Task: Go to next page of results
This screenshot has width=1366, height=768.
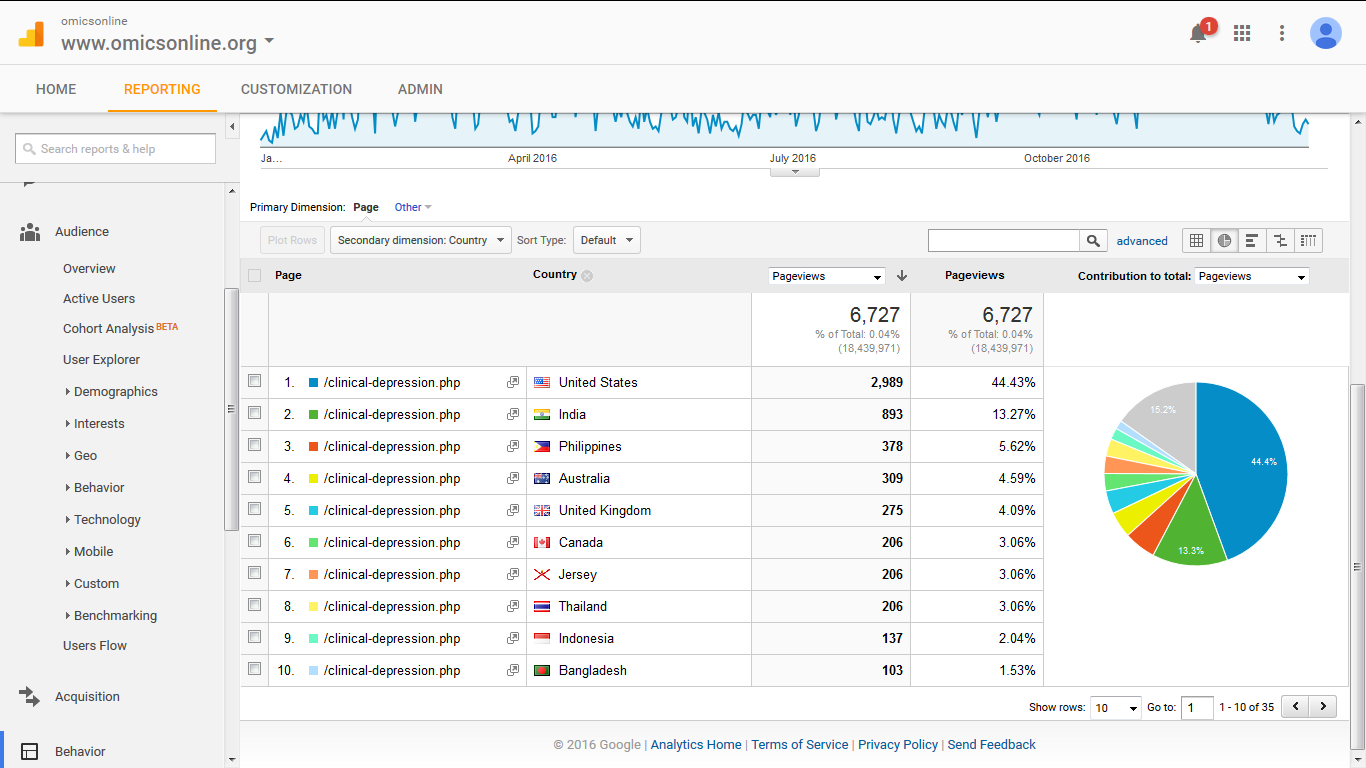Action: coord(1323,706)
